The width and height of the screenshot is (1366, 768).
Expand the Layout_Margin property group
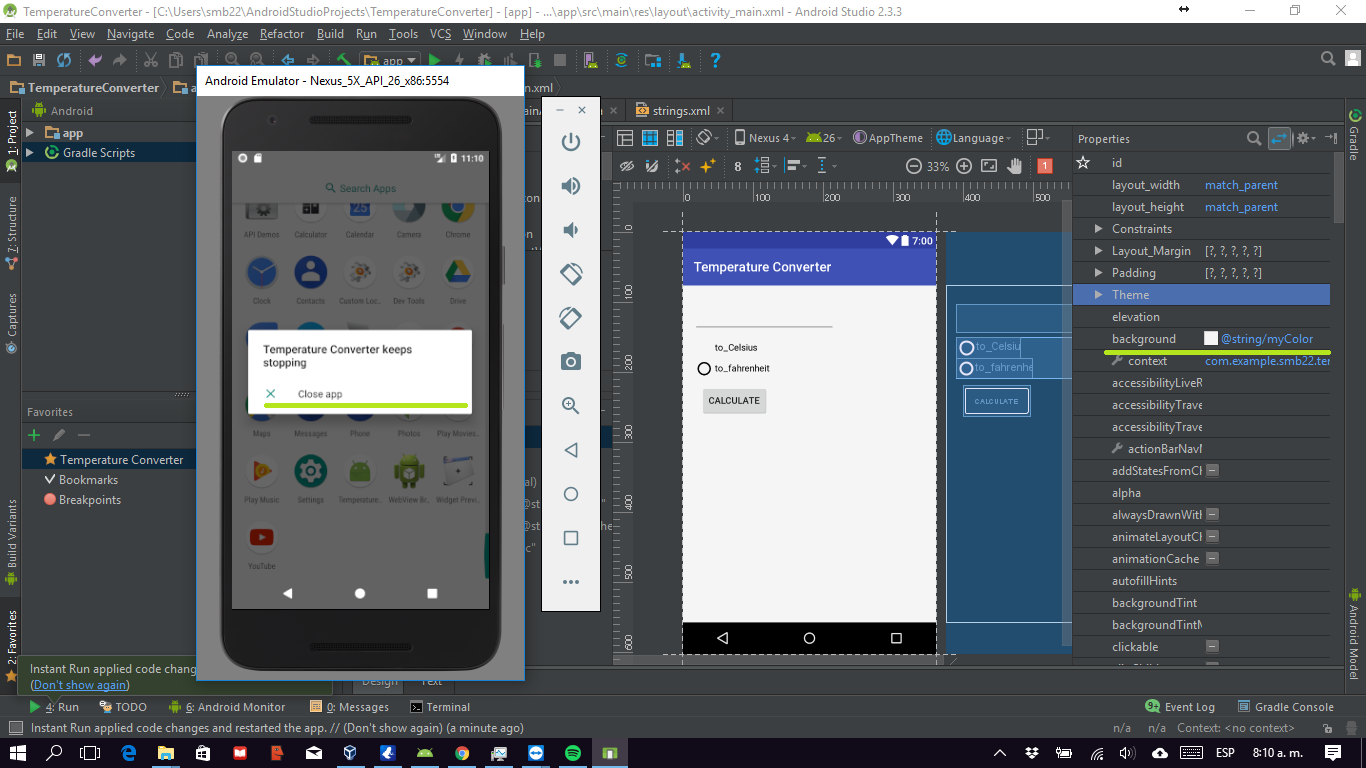[1099, 251]
